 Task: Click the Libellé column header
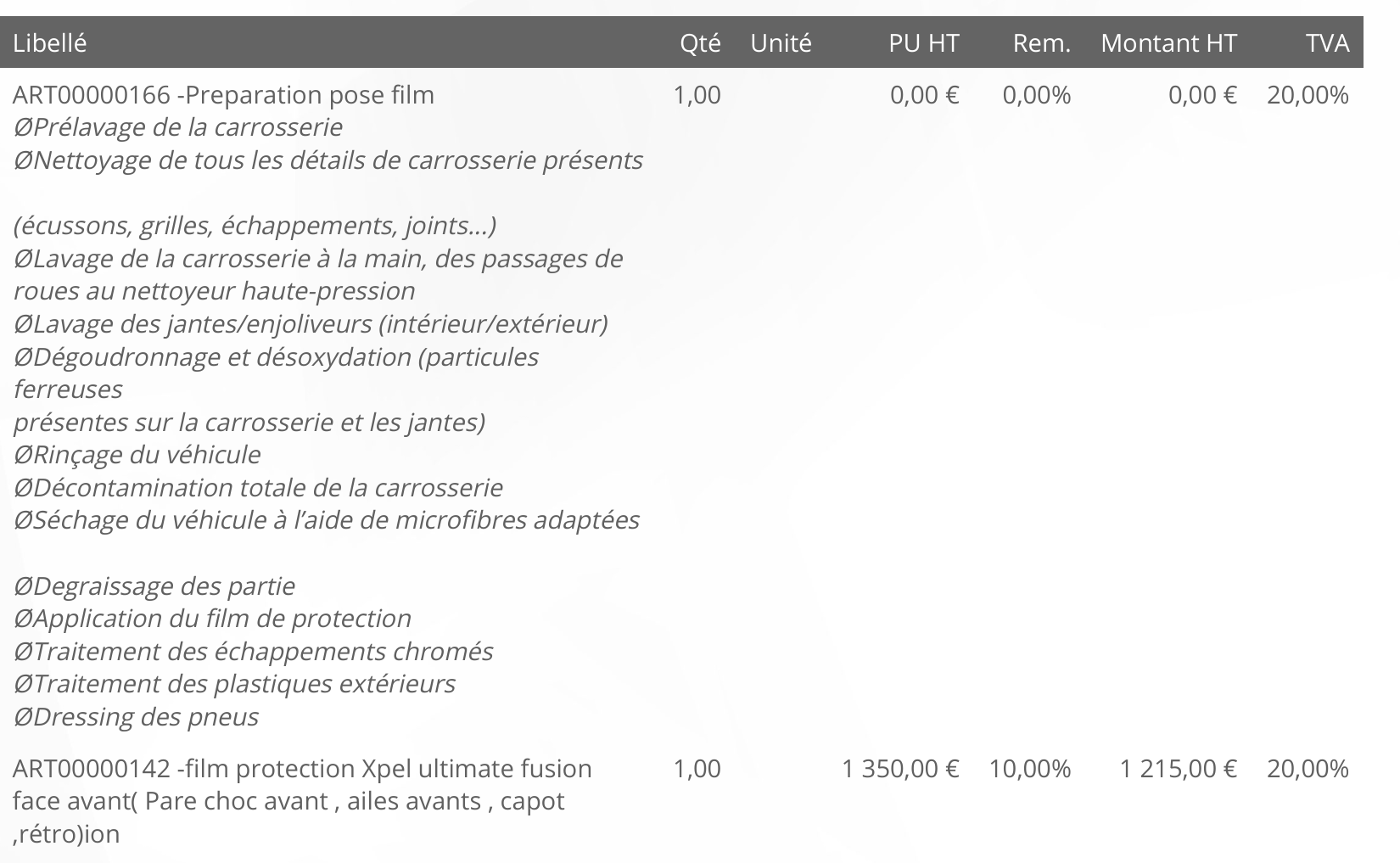click(x=50, y=42)
